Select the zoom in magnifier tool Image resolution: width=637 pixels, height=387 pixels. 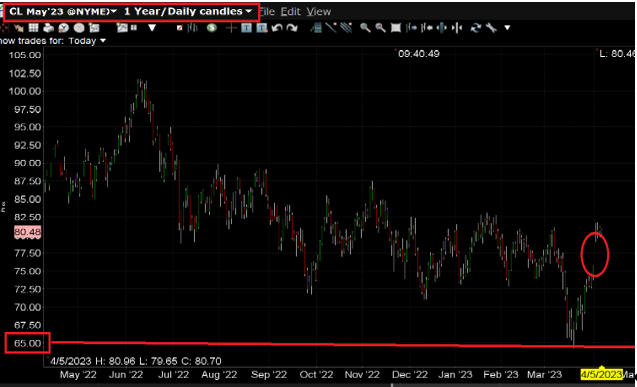(365, 28)
